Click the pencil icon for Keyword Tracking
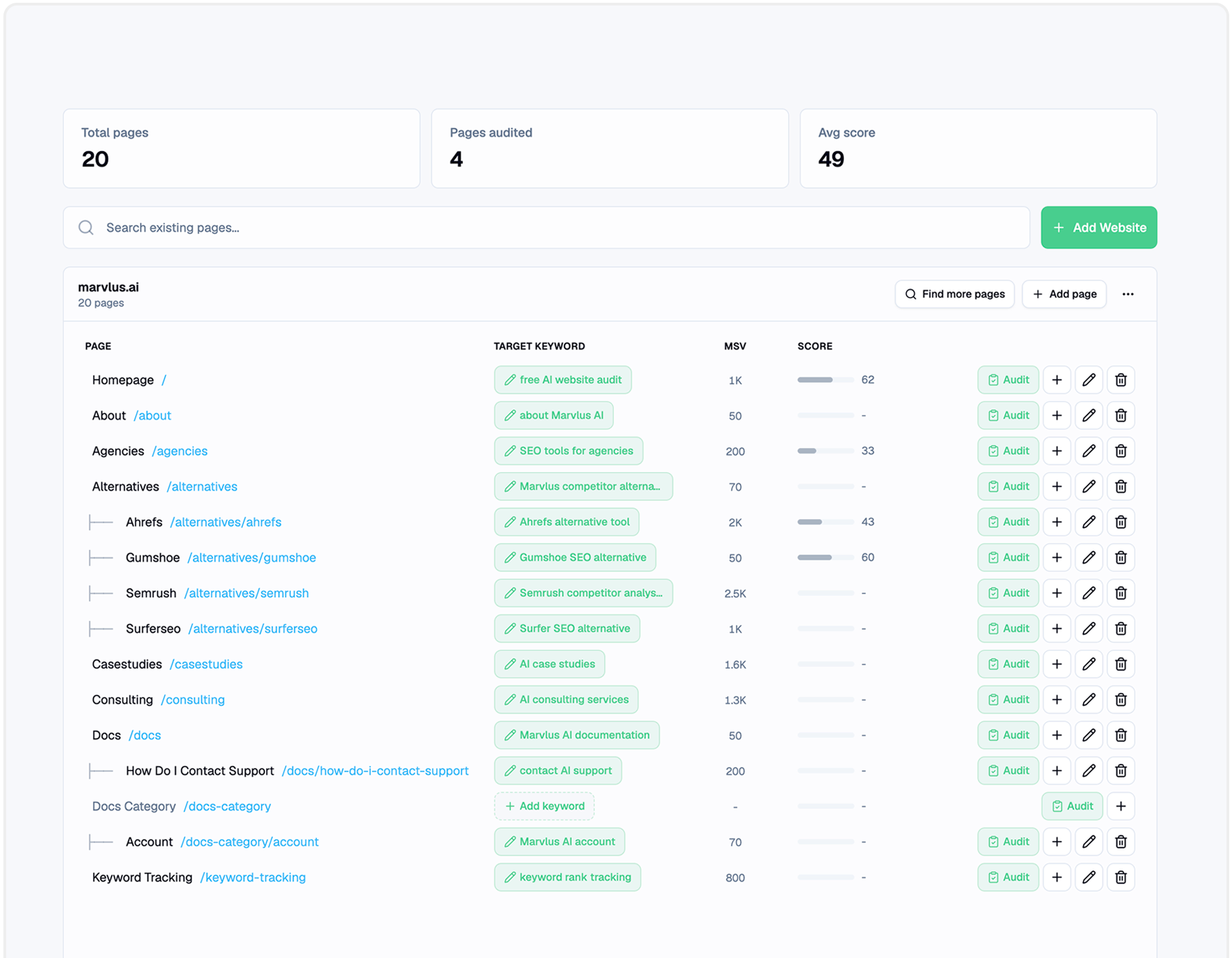The width and height of the screenshot is (1232, 958). [1089, 877]
